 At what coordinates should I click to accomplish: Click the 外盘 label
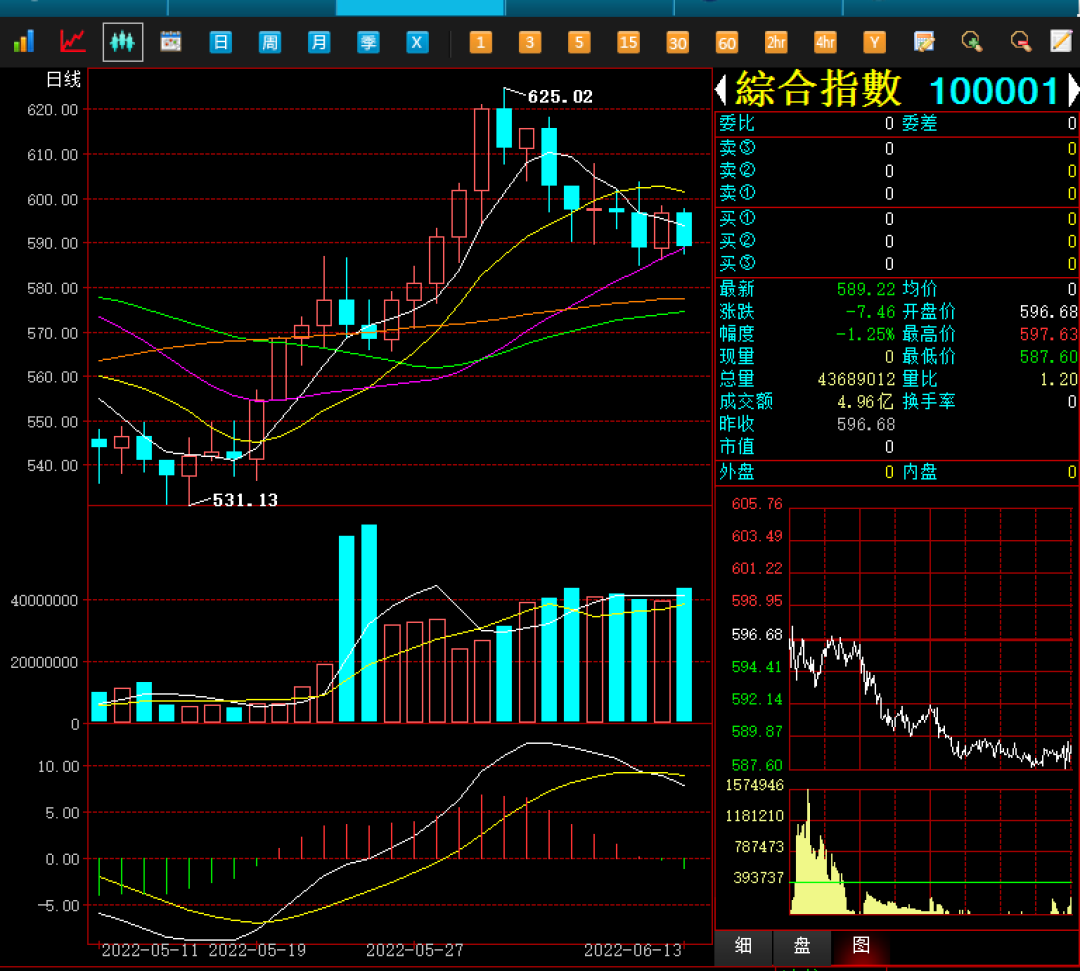[737, 472]
